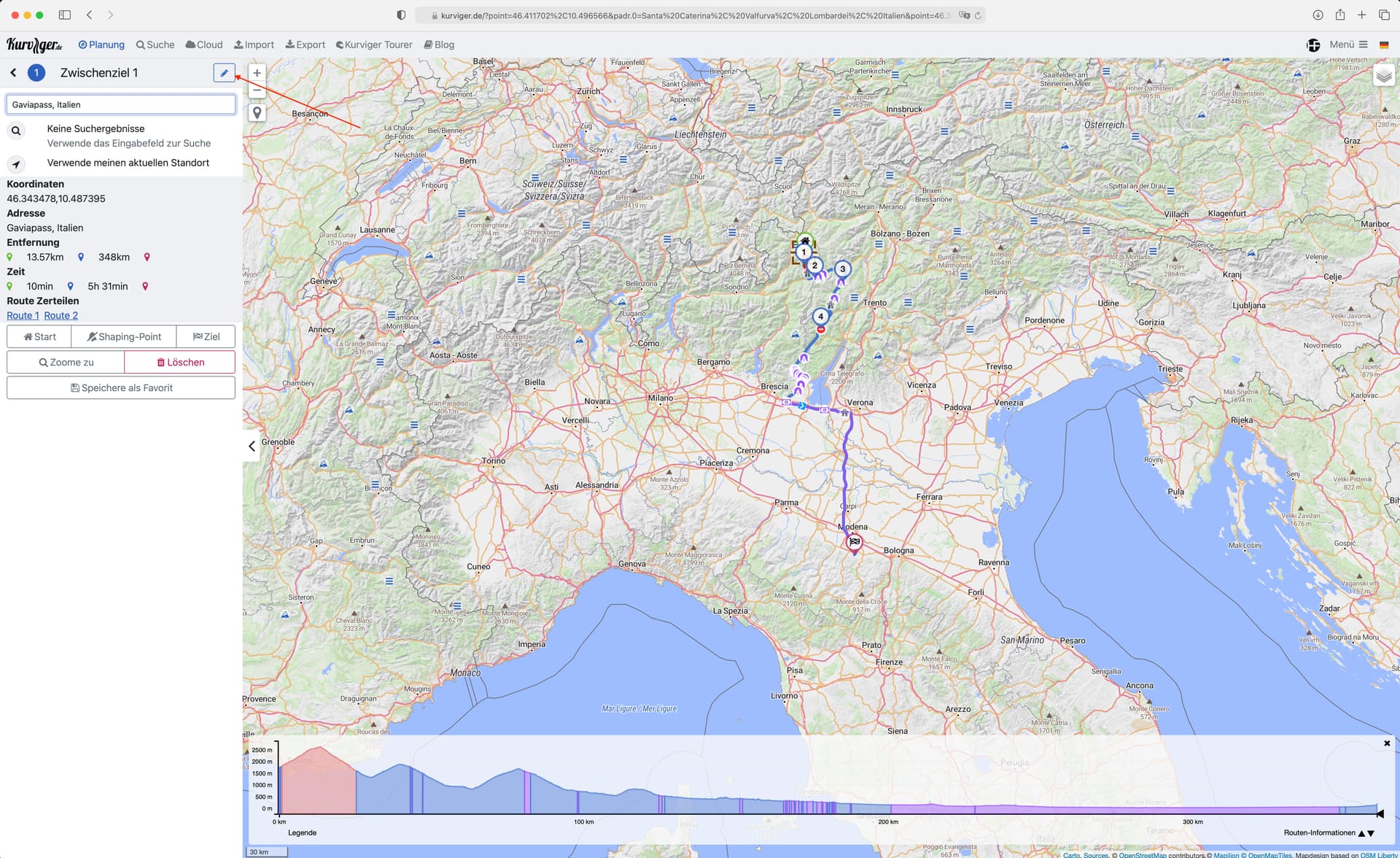Open the Export menu item
The height and width of the screenshot is (858, 1400).
click(x=305, y=45)
